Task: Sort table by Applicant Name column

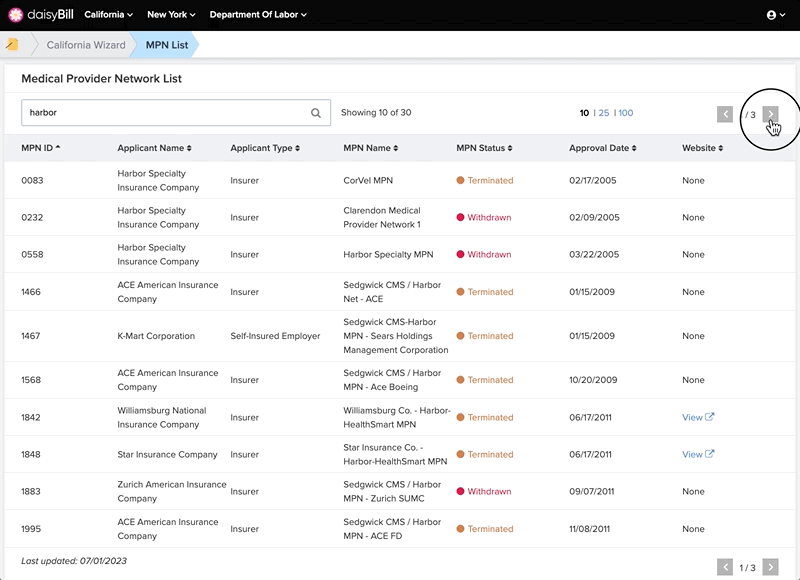Action: pyautogui.click(x=155, y=148)
